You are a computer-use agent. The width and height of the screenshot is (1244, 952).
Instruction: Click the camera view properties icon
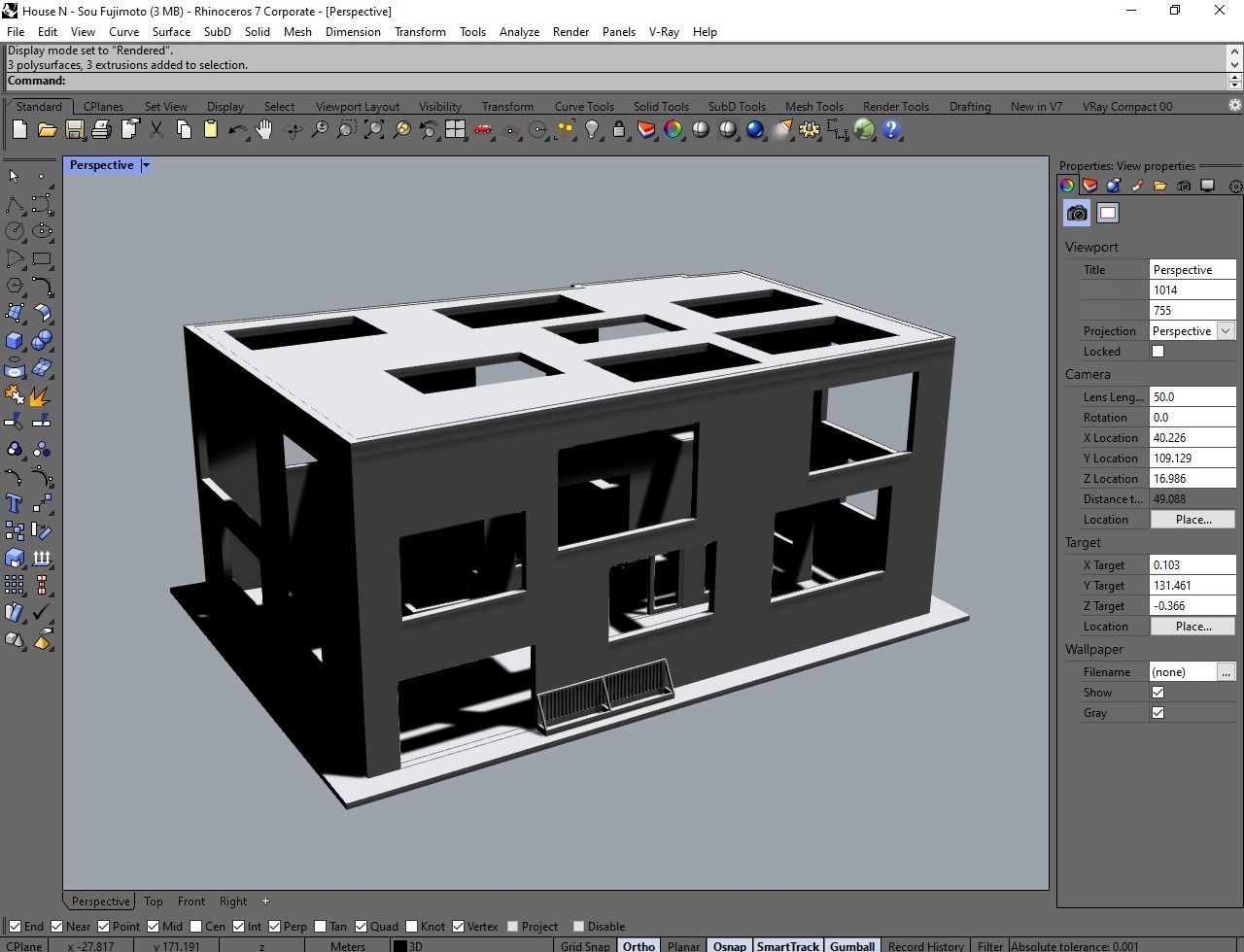1077,214
